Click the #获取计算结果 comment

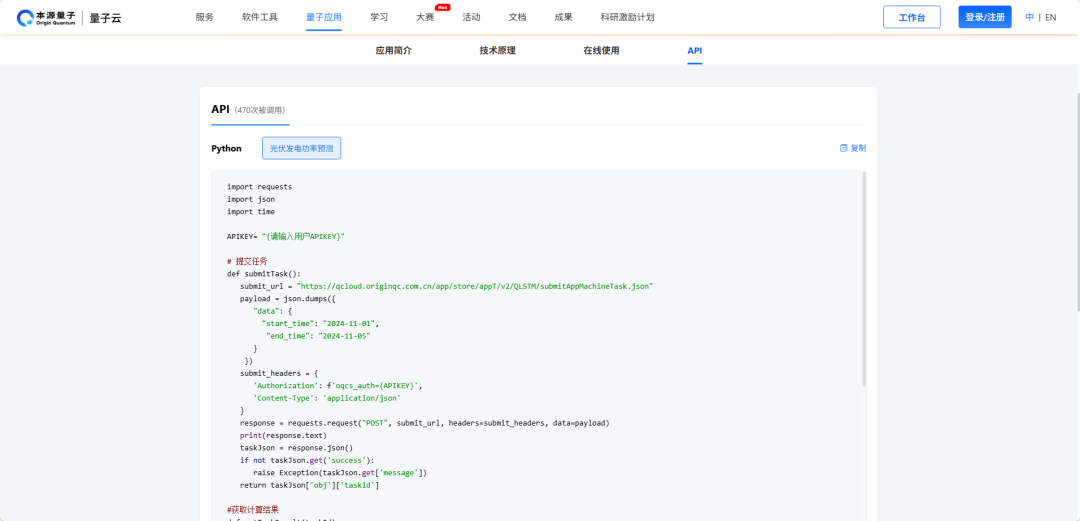[253, 510]
